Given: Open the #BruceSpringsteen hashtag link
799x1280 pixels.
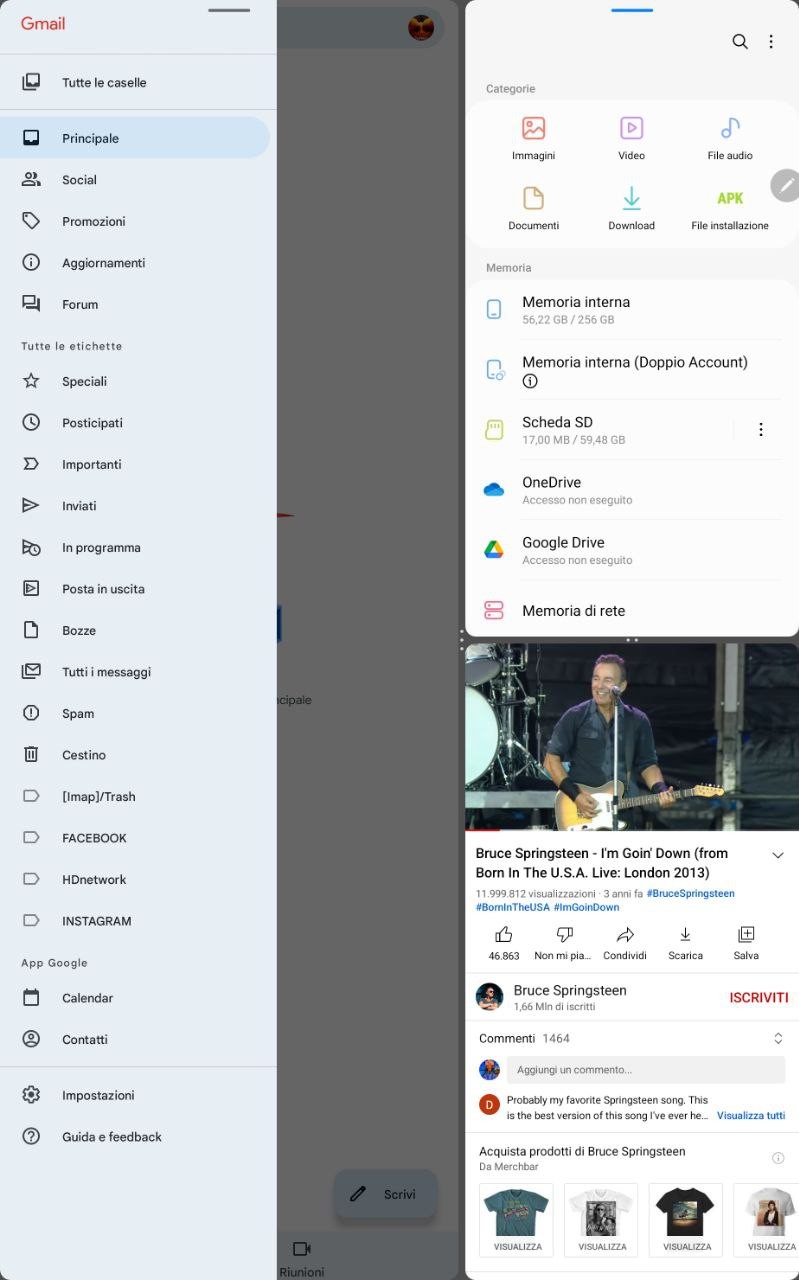Looking at the screenshot, I should 690,893.
